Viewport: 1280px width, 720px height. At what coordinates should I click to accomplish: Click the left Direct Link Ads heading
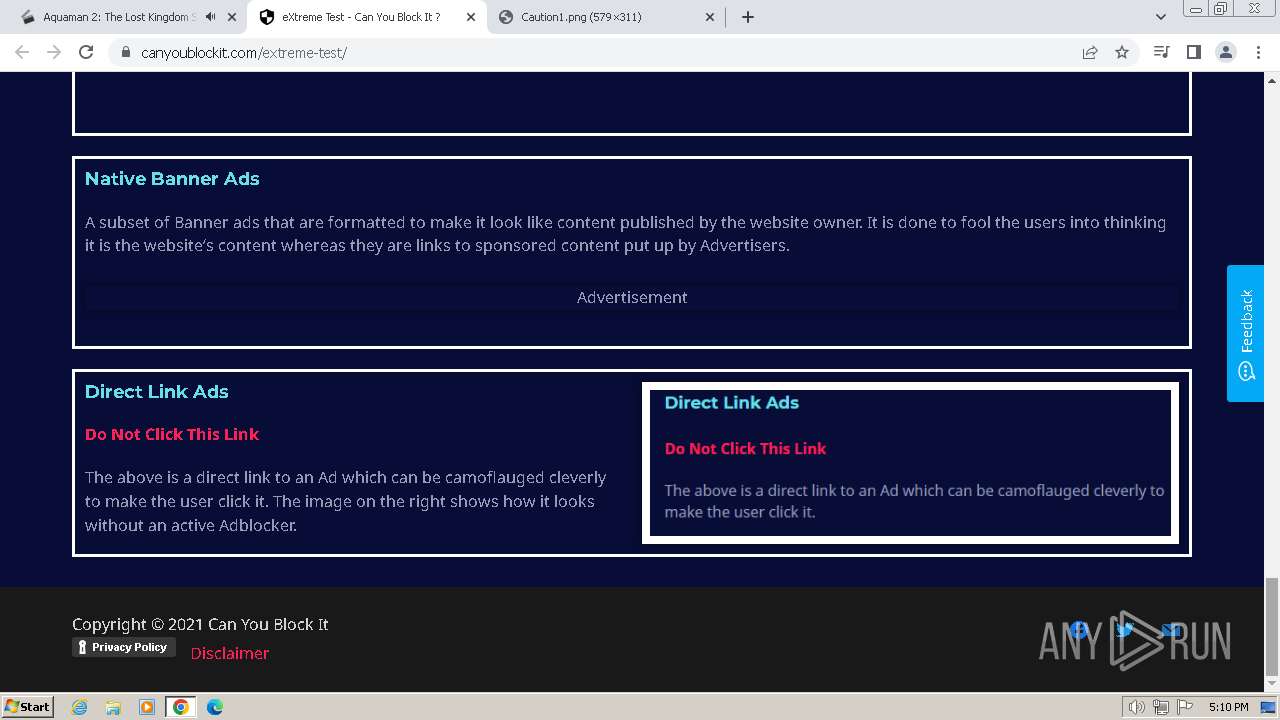pyautogui.click(x=157, y=392)
